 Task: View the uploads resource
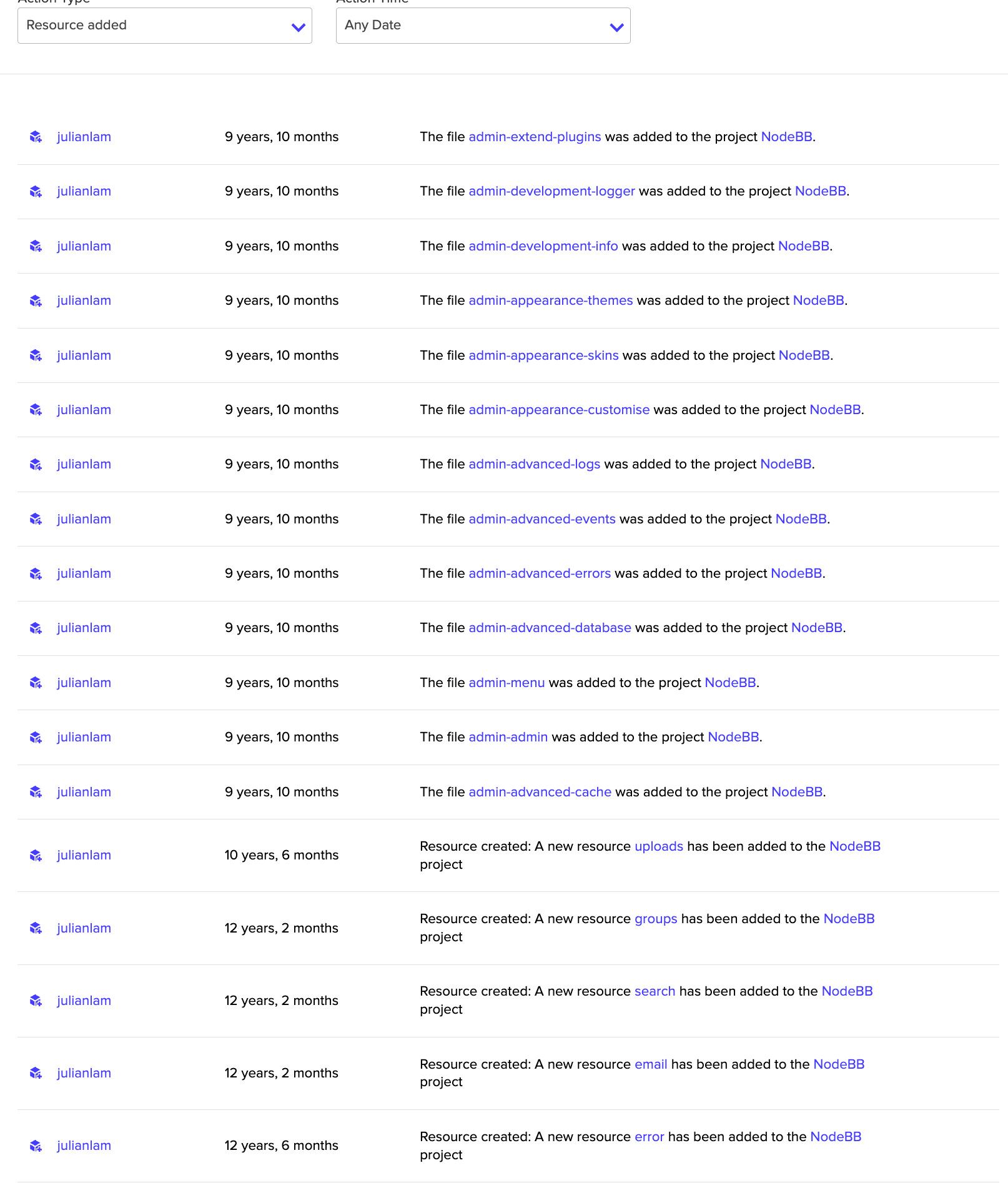click(x=659, y=846)
